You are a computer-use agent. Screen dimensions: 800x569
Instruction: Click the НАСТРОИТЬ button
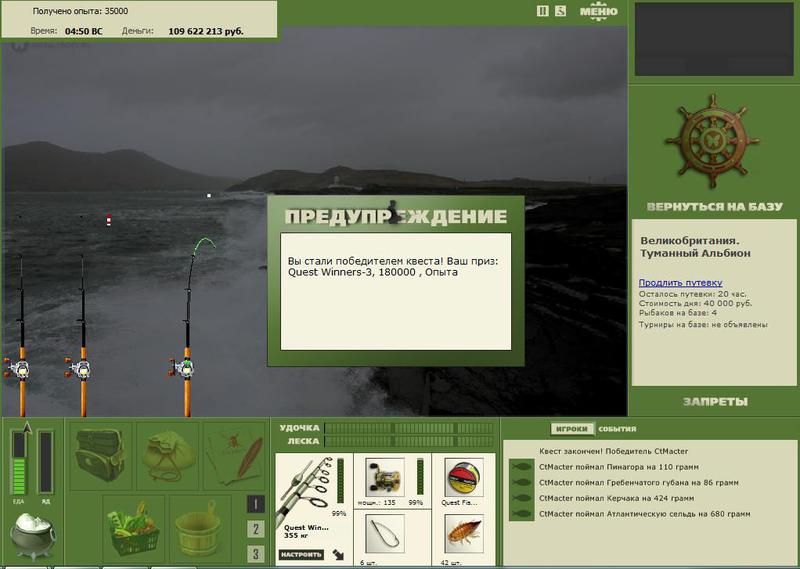click(301, 554)
